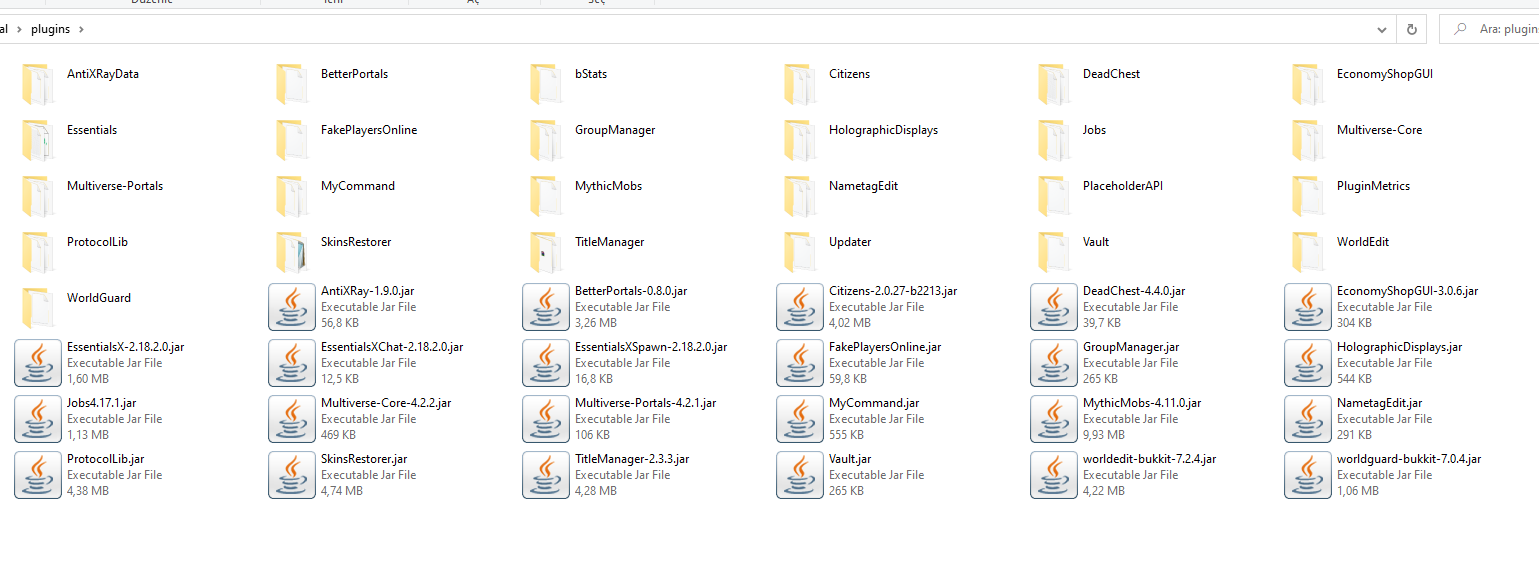Select EconomyShopGUI-3.0.6.jar Java icon
Screen dimensions: 1539x586
click(x=1307, y=307)
